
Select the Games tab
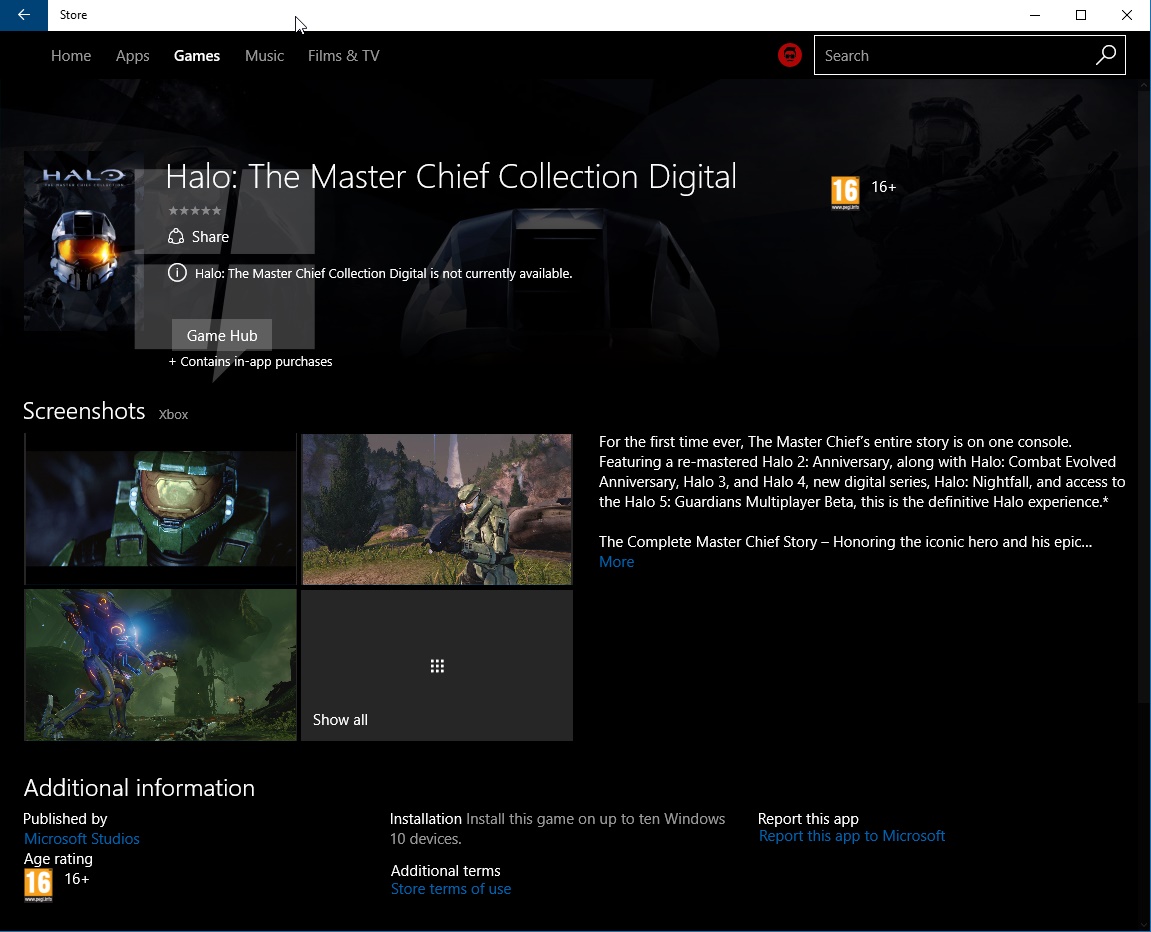tap(197, 56)
